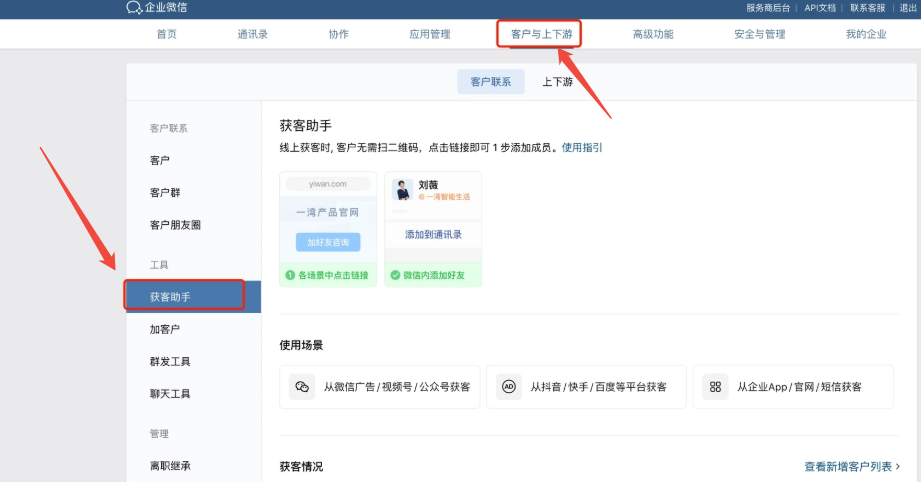Click the yiwan.com address bar in preview
Screen dimensions: 921x482
coord(328,184)
